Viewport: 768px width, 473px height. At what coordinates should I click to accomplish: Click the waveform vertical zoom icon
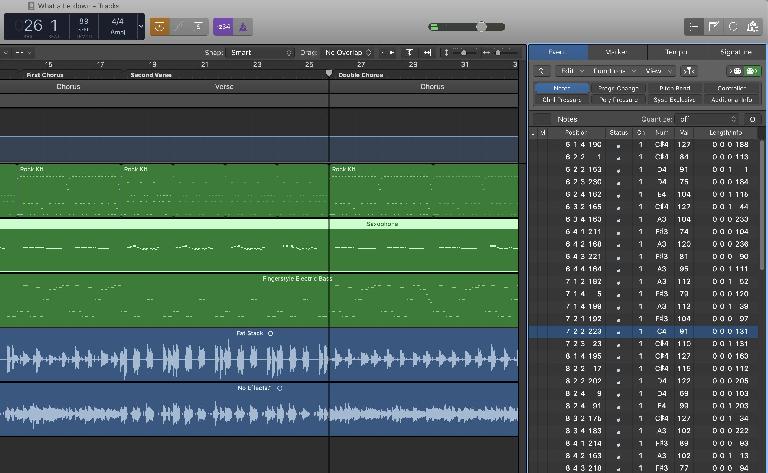[x=409, y=52]
